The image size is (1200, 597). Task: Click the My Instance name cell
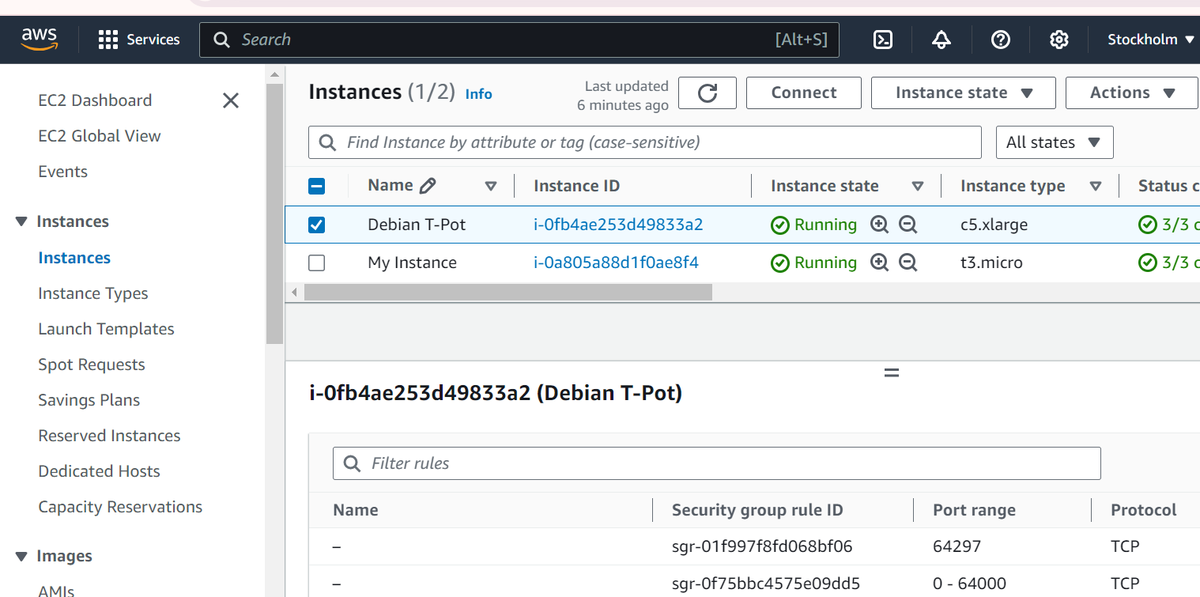pyautogui.click(x=412, y=263)
